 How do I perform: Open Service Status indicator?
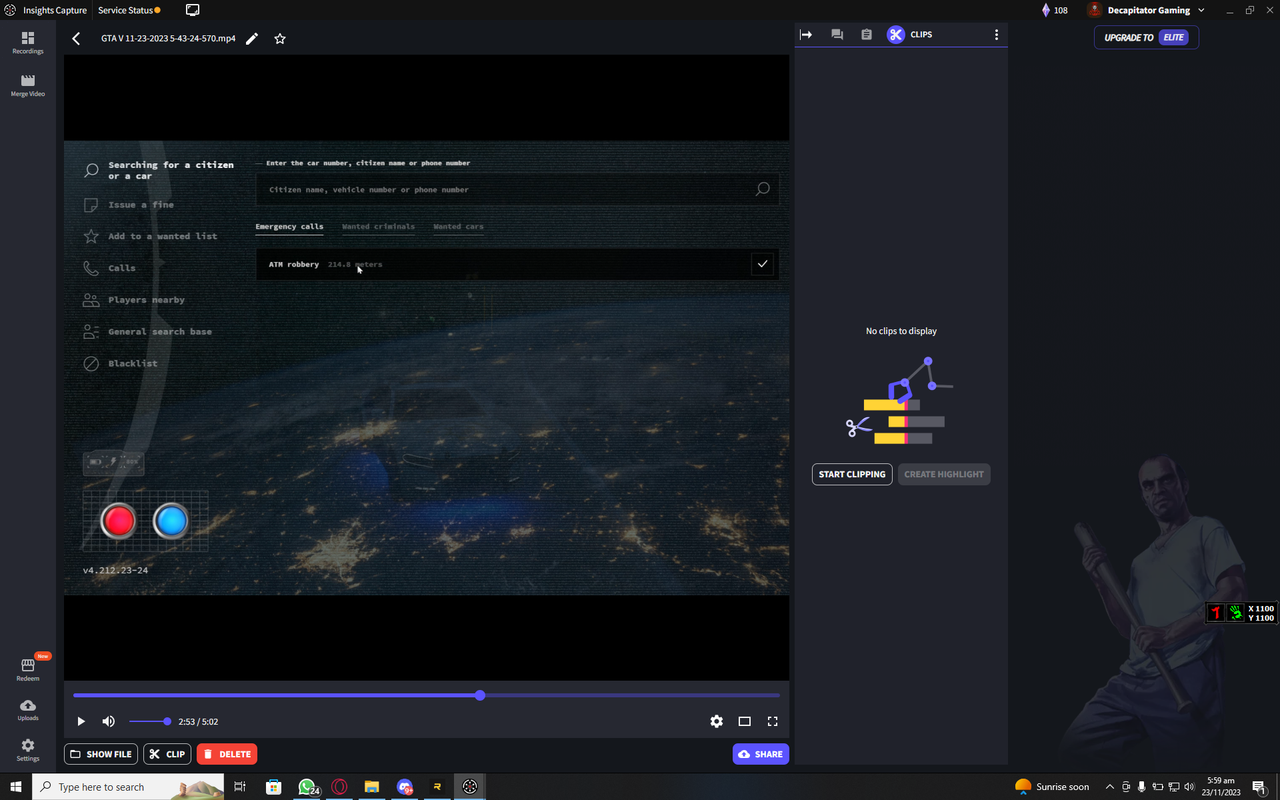coord(129,10)
